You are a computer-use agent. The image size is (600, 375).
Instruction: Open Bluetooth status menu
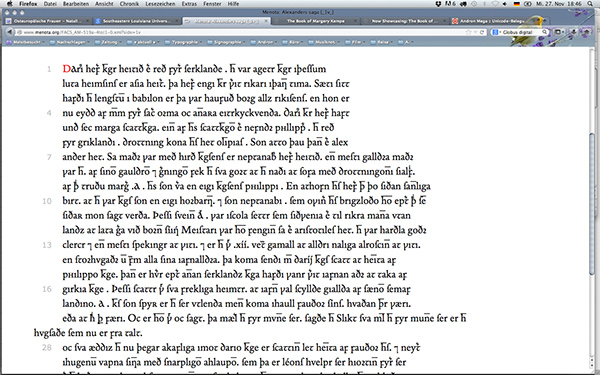(485, 4)
